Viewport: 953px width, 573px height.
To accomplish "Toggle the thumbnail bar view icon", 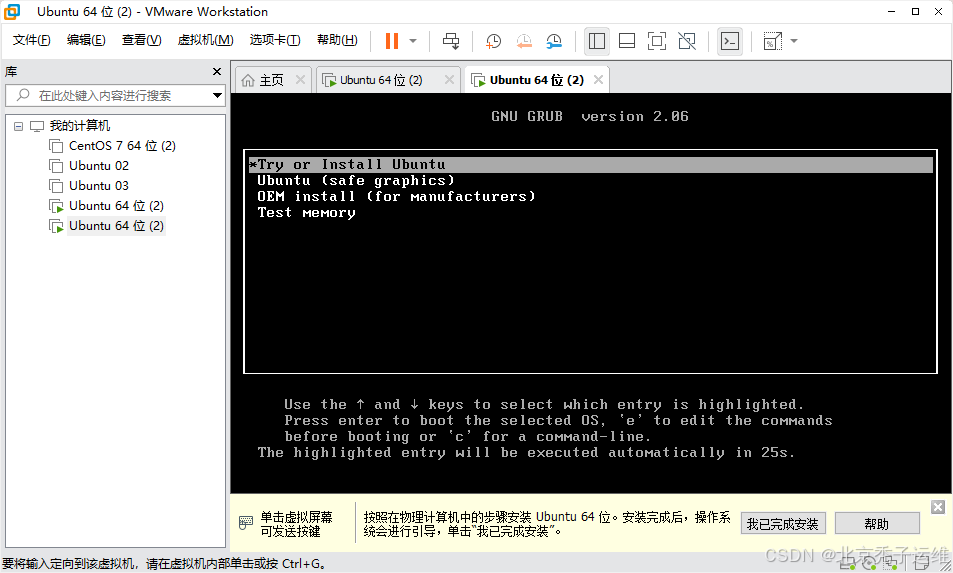I will 627,41.
